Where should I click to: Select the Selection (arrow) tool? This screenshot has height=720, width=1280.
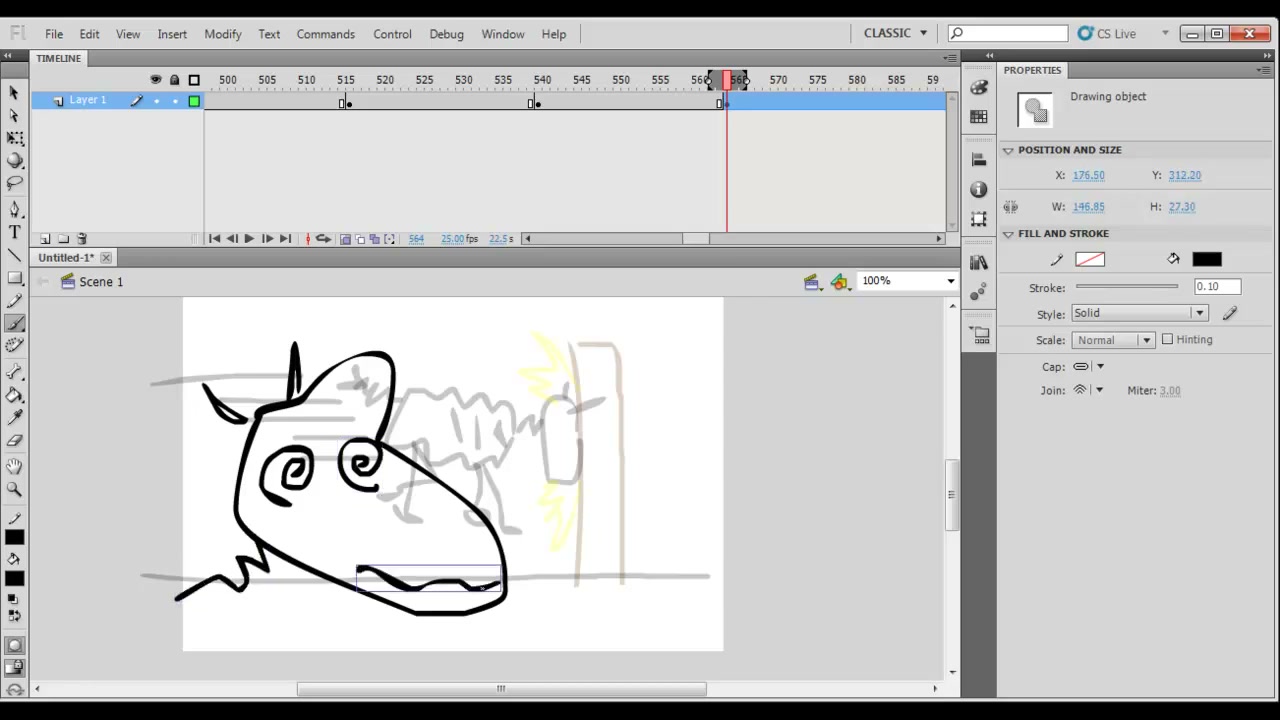coord(14,92)
